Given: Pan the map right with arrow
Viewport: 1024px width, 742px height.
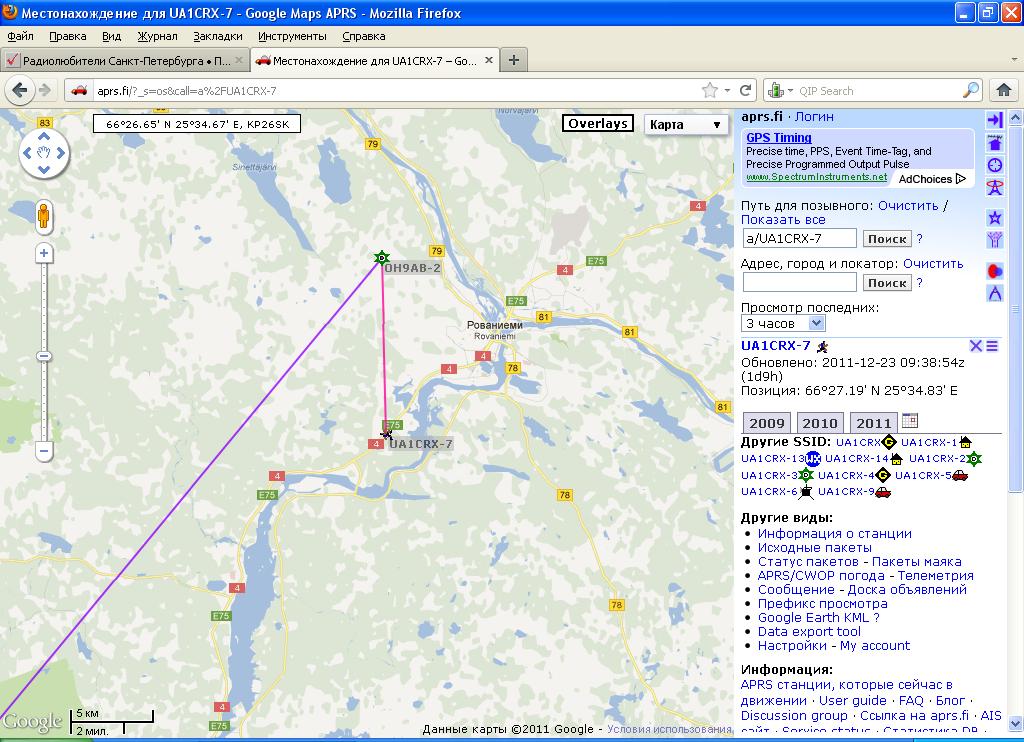Looking at the screenshot, I should pyautogui.click(x=60, y=153).
